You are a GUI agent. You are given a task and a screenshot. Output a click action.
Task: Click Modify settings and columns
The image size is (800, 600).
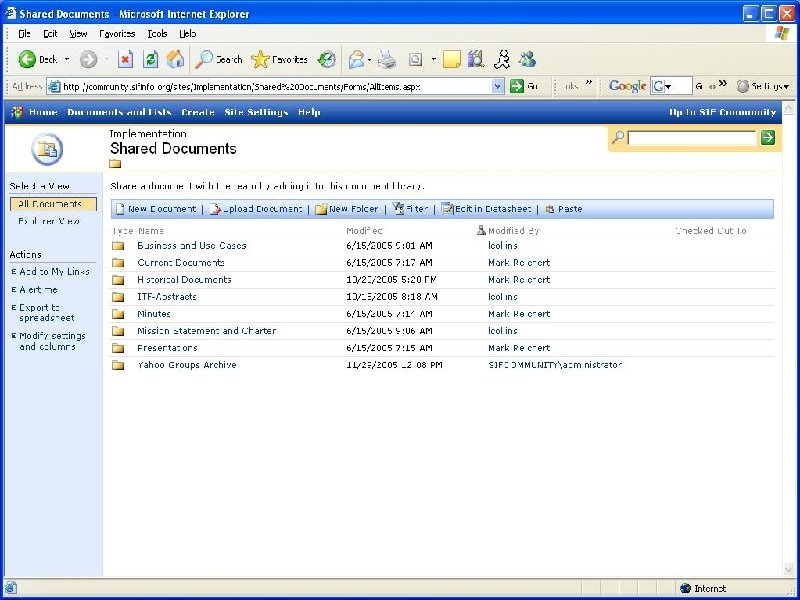click(52, 341)
